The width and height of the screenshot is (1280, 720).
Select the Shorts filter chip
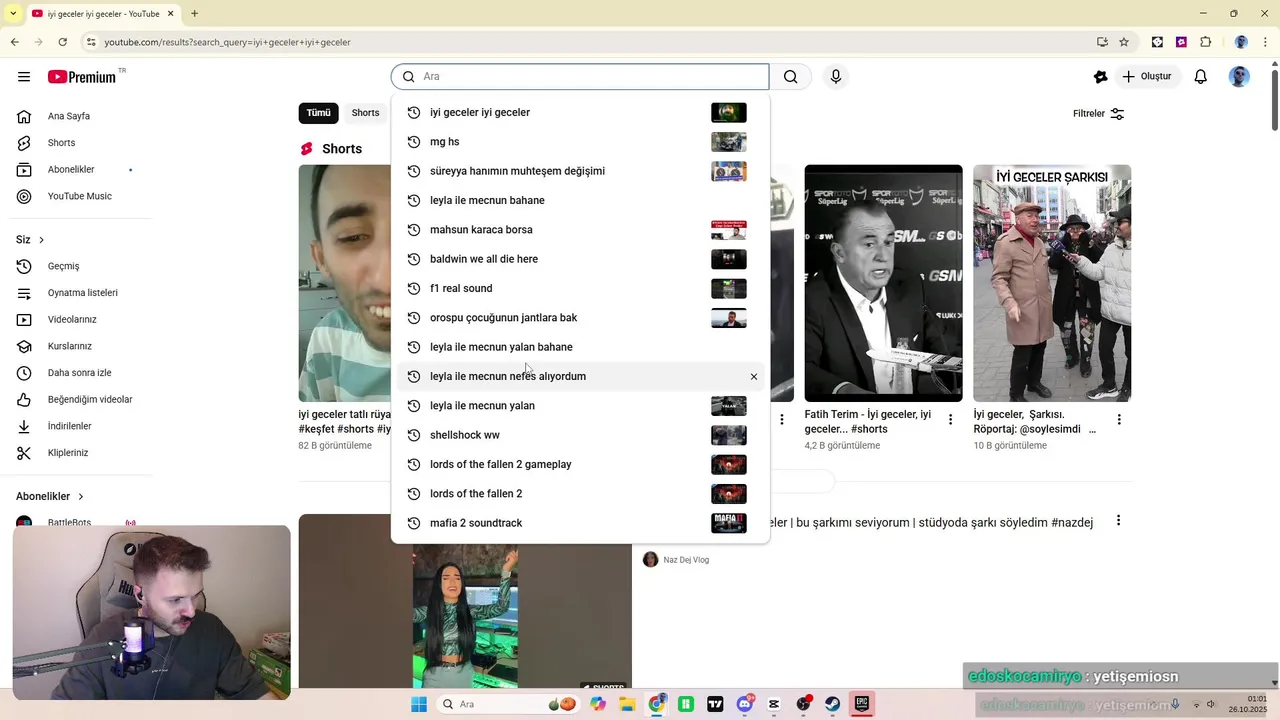[x=365, y=113]
